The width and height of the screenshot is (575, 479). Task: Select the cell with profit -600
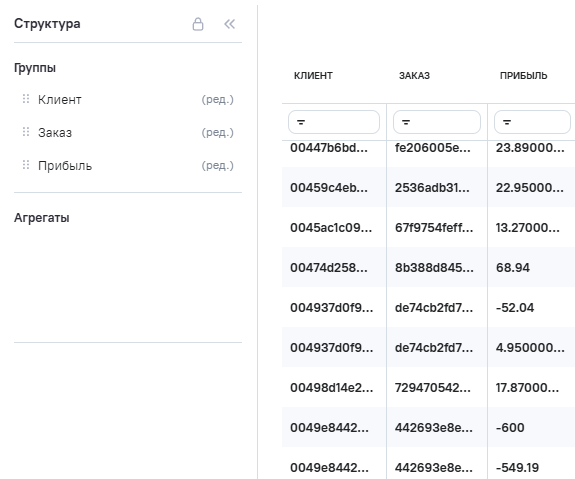click(x=531, y=427)
